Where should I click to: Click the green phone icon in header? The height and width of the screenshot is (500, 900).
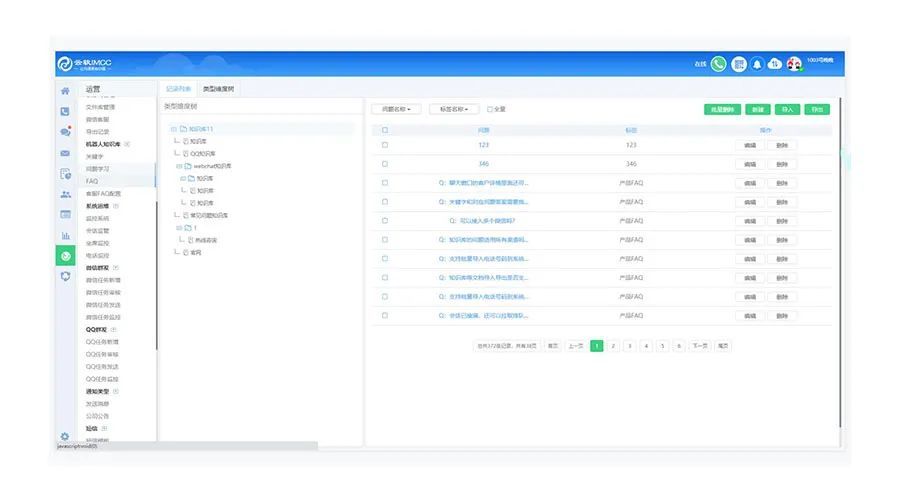click(718, 64)
